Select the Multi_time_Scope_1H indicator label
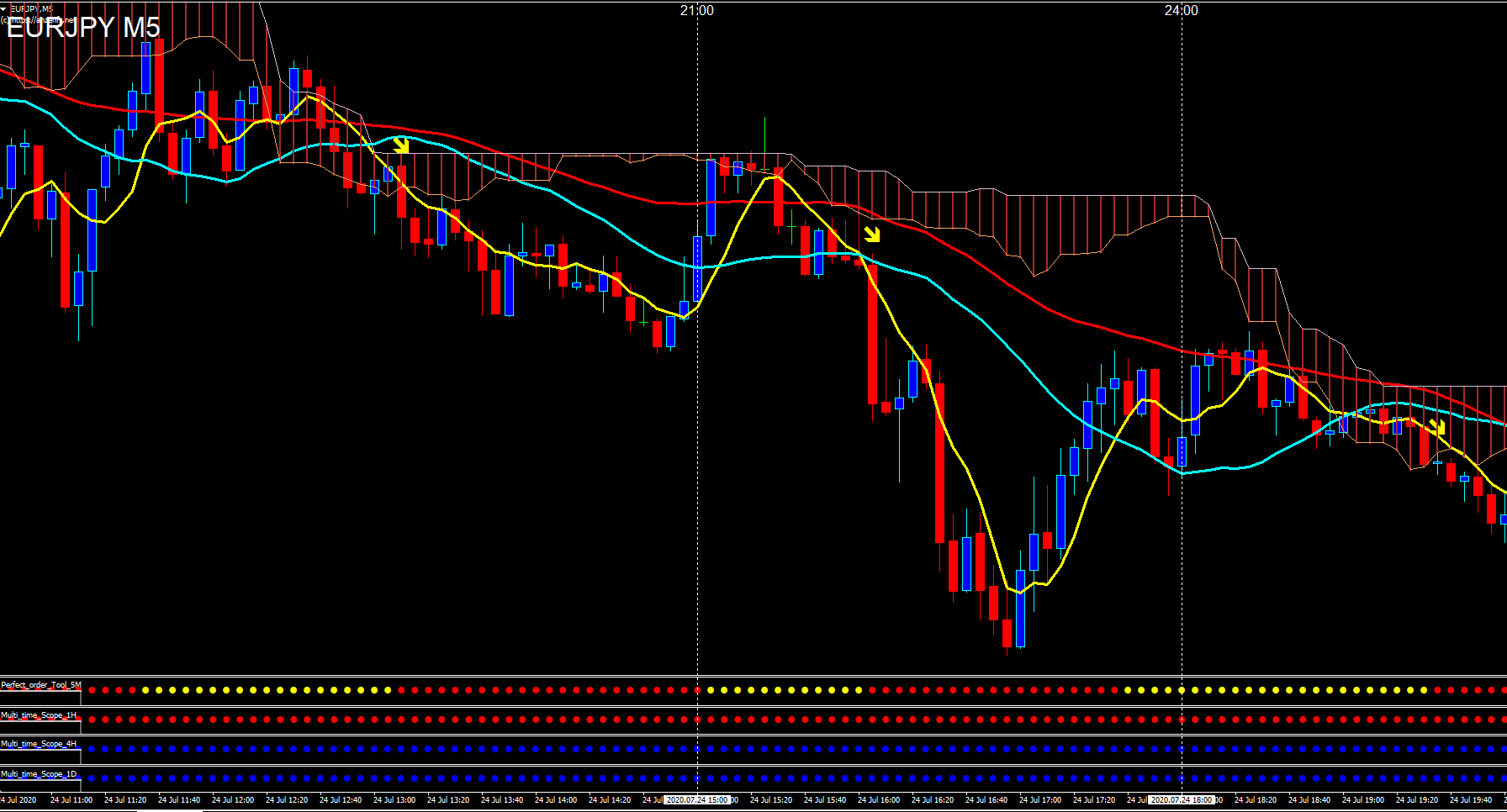Viewport: 1507px width, 812px height. 39,715
